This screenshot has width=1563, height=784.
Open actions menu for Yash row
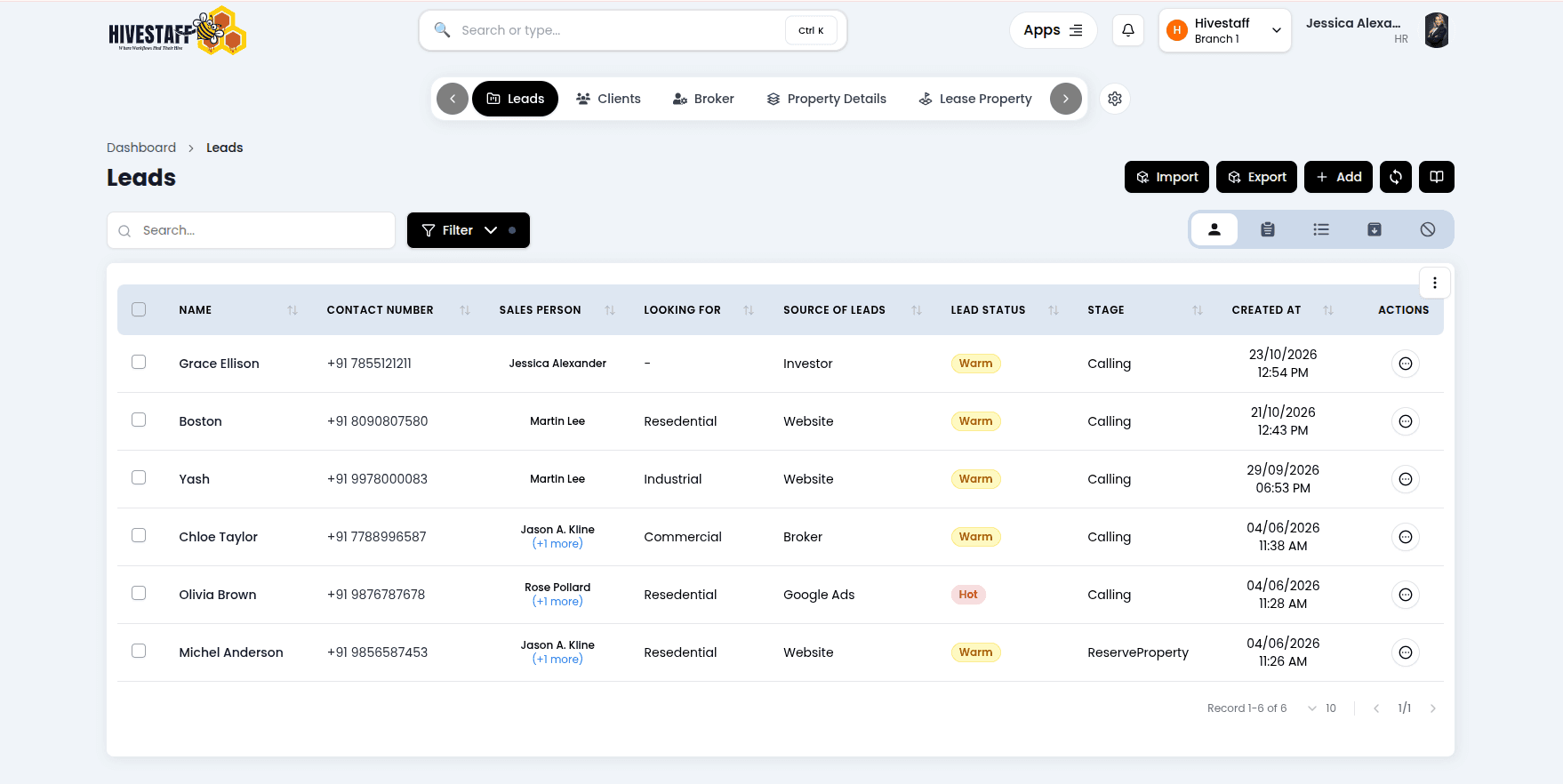pos(1406,479)
